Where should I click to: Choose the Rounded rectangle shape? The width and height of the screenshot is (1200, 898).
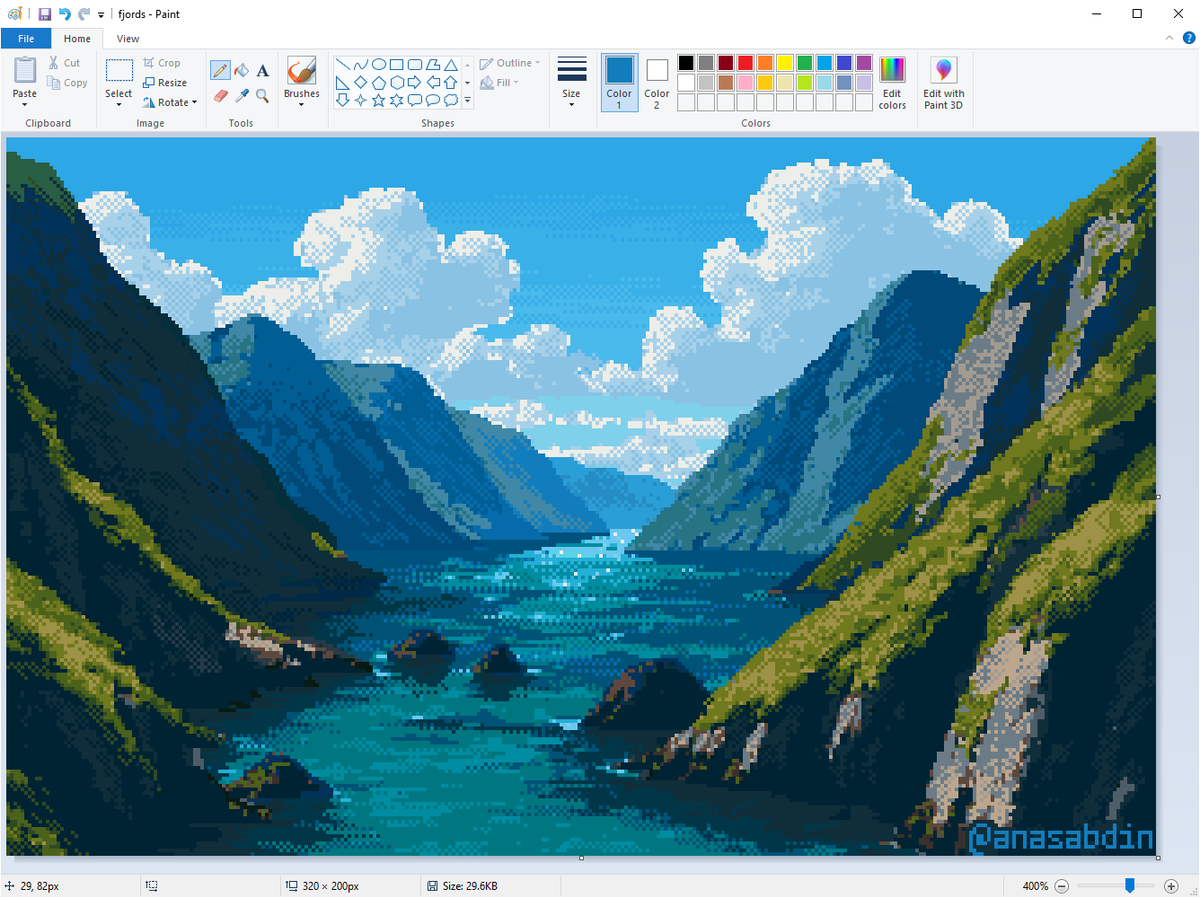pyautogui.click(x=414, y=65)
